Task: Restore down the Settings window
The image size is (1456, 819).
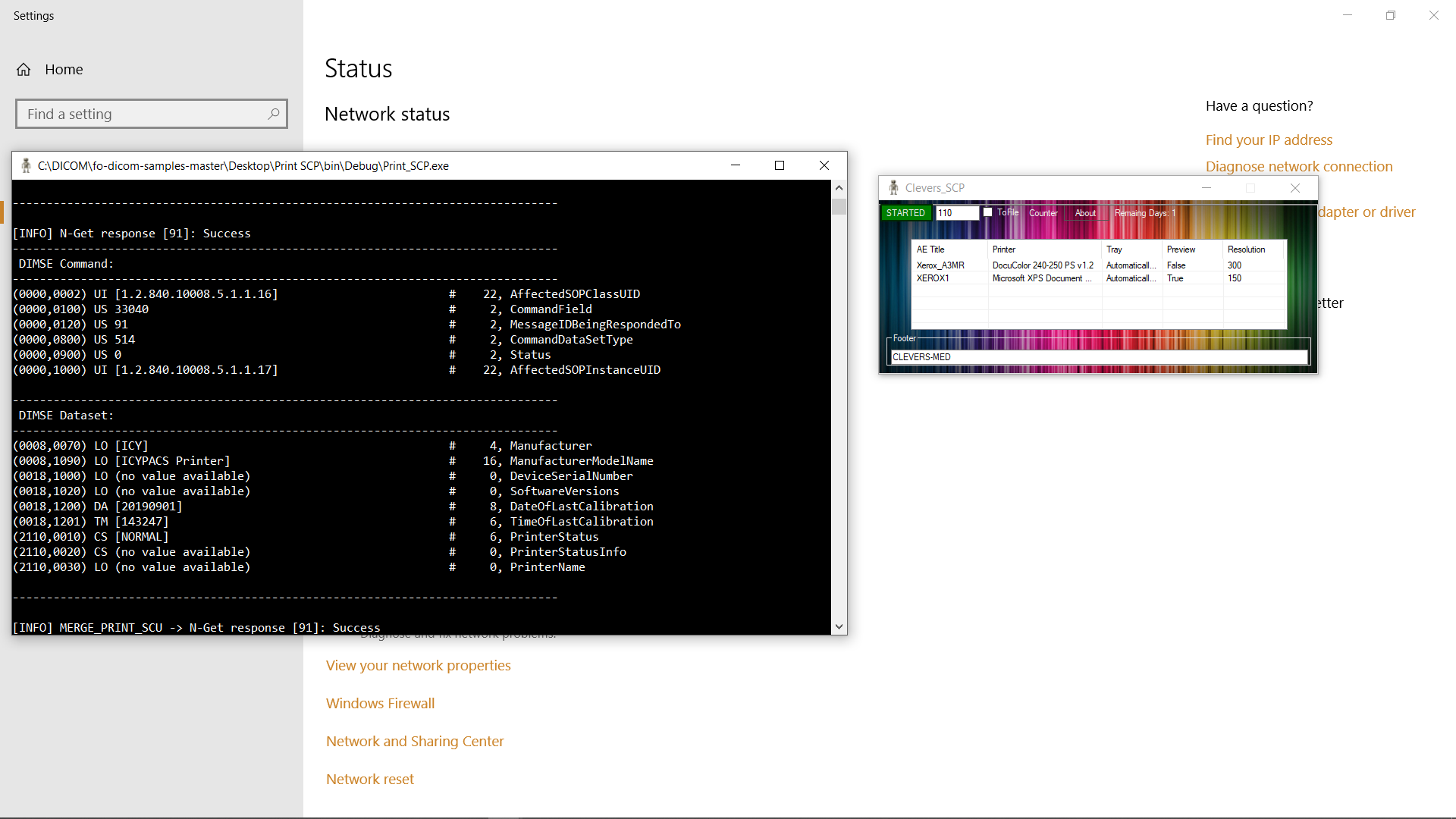Action: coord(1390,15)
